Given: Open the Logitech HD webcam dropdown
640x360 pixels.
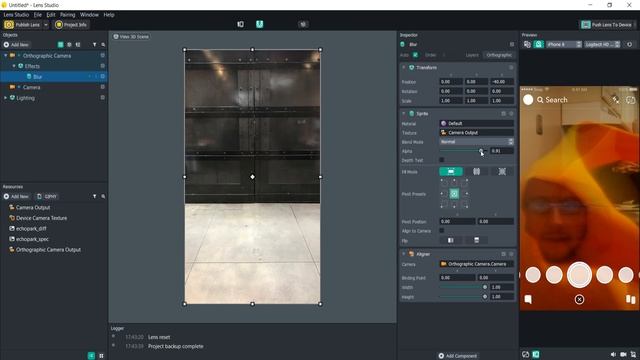Looking at the screenshot, I should point(602,44).
